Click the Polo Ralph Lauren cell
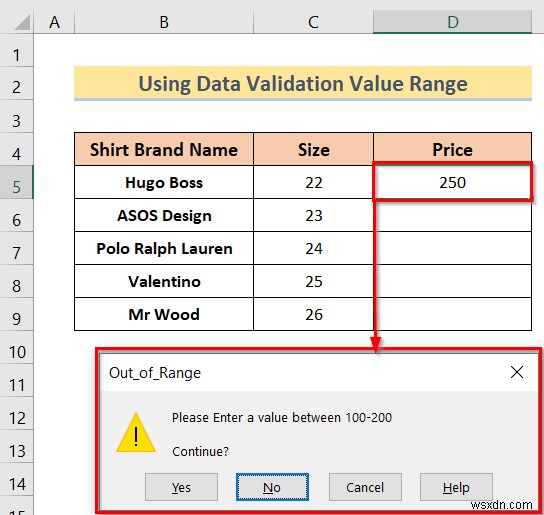The image size is (544, 515). click(x=164, y=248)
